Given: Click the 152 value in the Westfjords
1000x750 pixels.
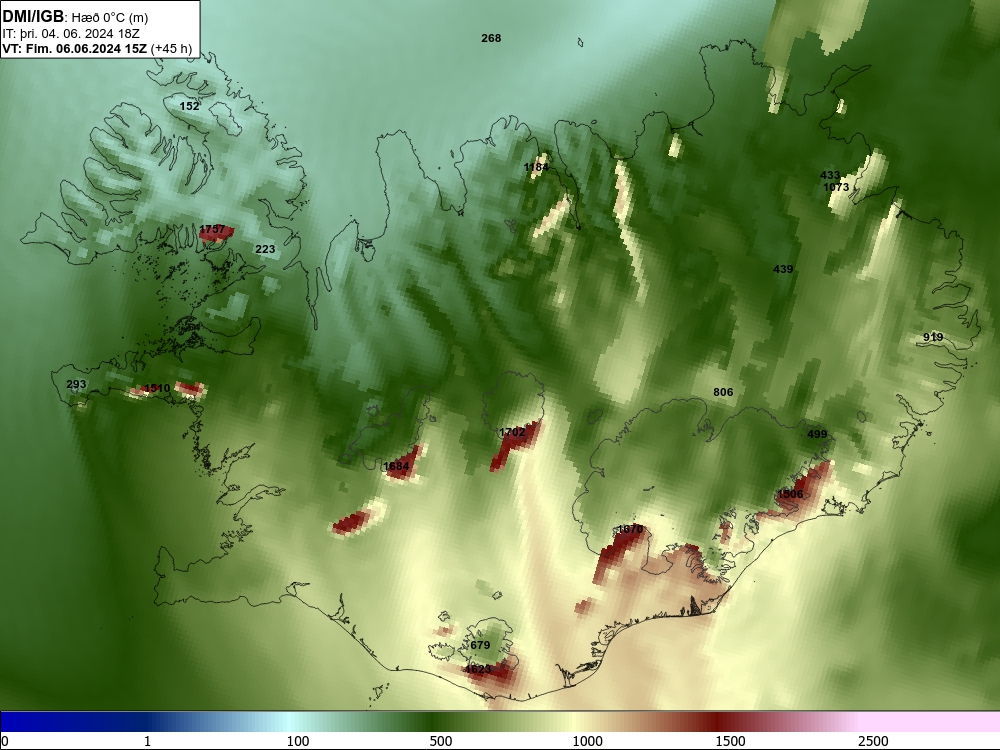Looking at the screenshot, I should click(189, 106).
